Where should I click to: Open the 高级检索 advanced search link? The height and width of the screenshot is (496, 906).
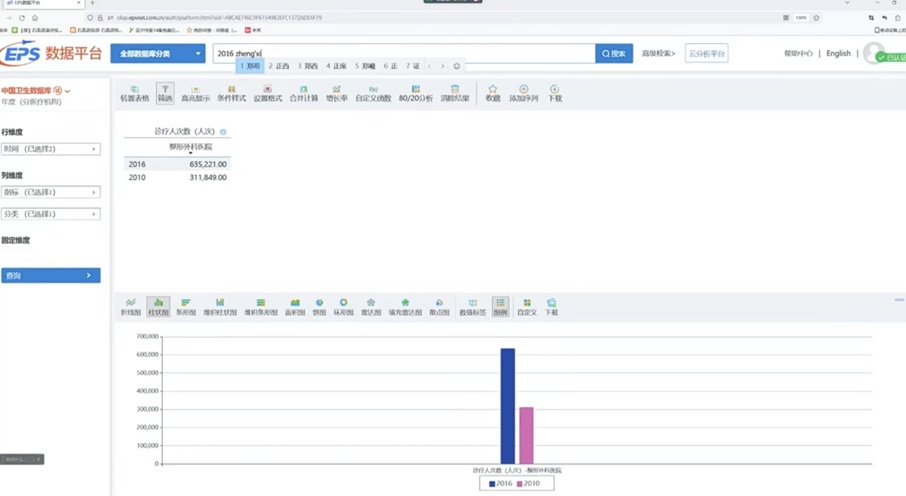657,53
